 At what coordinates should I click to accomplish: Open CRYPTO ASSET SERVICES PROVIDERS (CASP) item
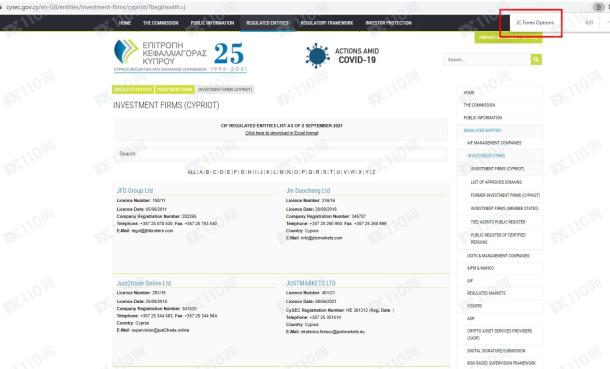click(x=500, y=334)
